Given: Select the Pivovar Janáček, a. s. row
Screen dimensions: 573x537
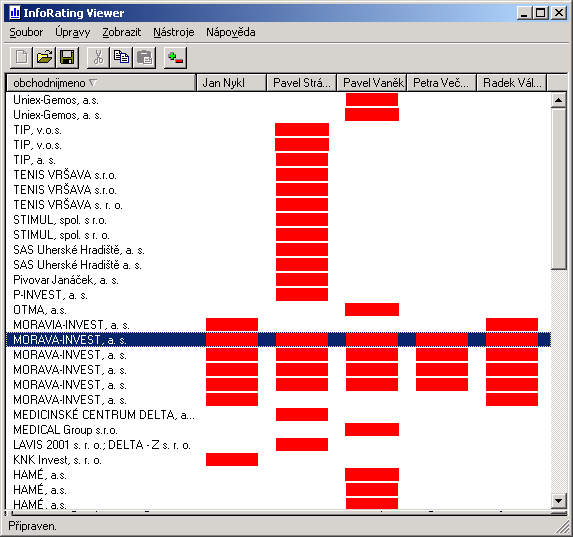Looking at the screenshot, I should tap(278, 280).
